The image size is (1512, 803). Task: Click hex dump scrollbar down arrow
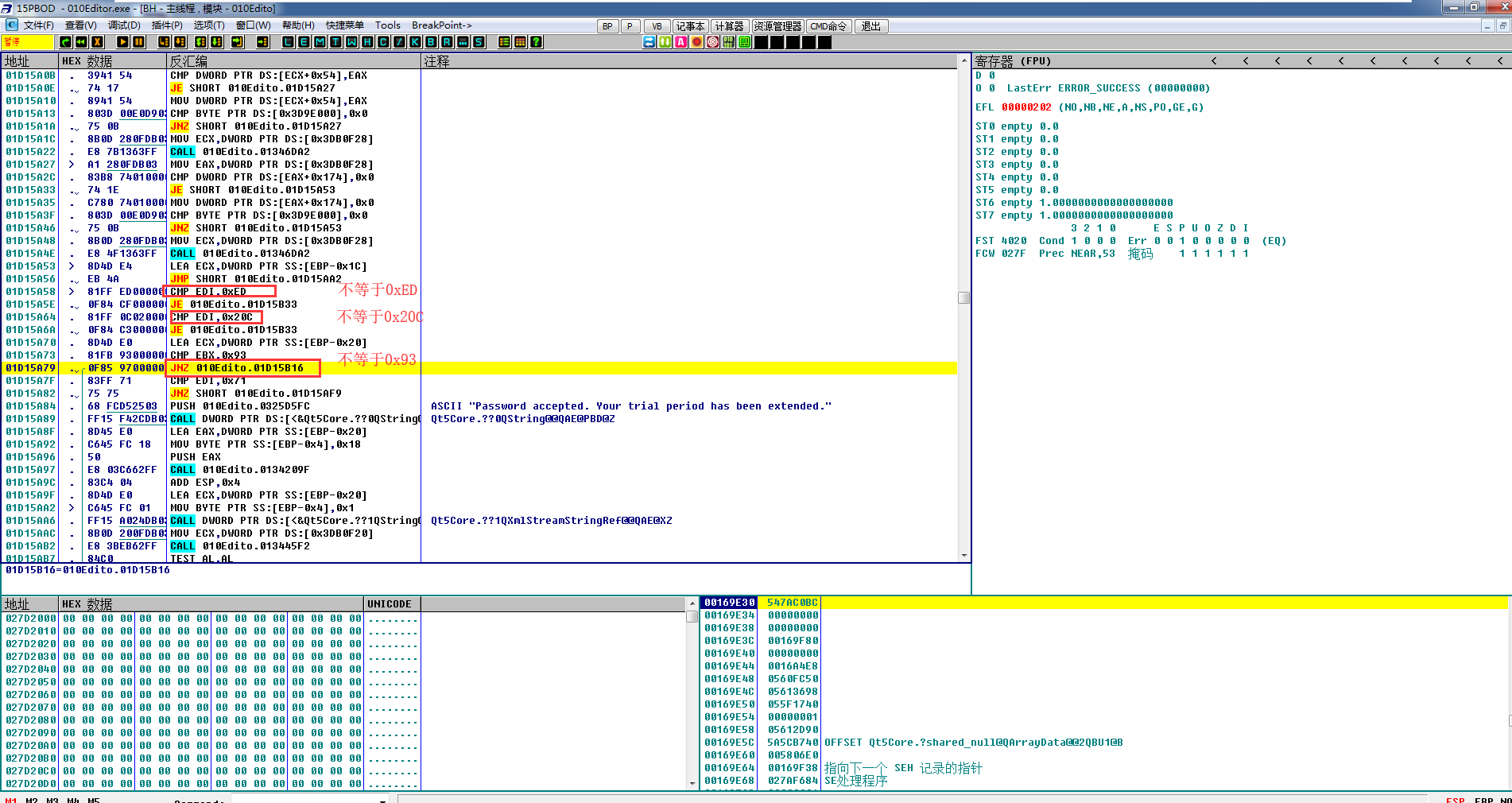[x=692, y=783]
